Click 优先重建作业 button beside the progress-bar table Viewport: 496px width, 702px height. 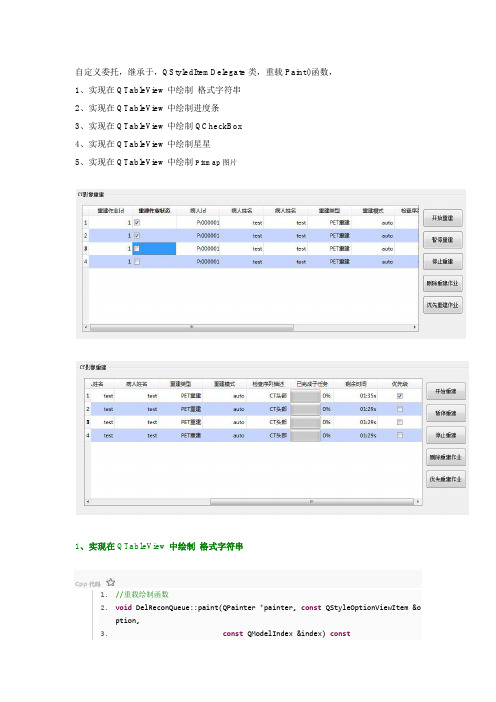pos(446,479)
